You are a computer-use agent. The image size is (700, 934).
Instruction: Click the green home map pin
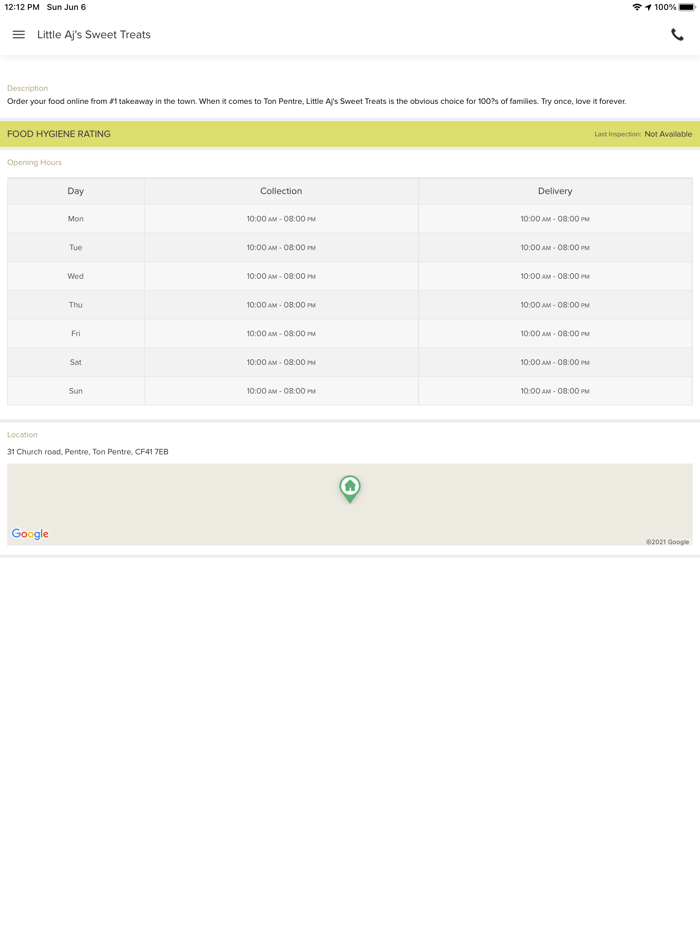pyautogui.click(x=350, y=489)
